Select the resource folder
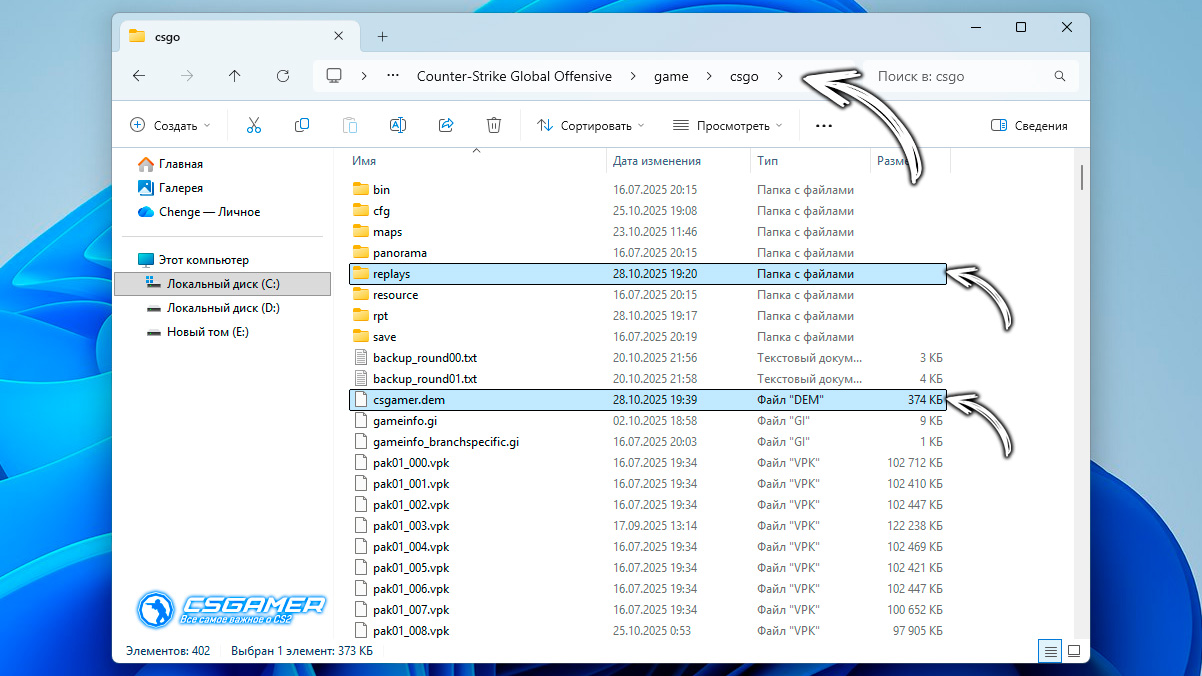The image size is (1202, 676). pyautogui.click(x=647, y=295)
